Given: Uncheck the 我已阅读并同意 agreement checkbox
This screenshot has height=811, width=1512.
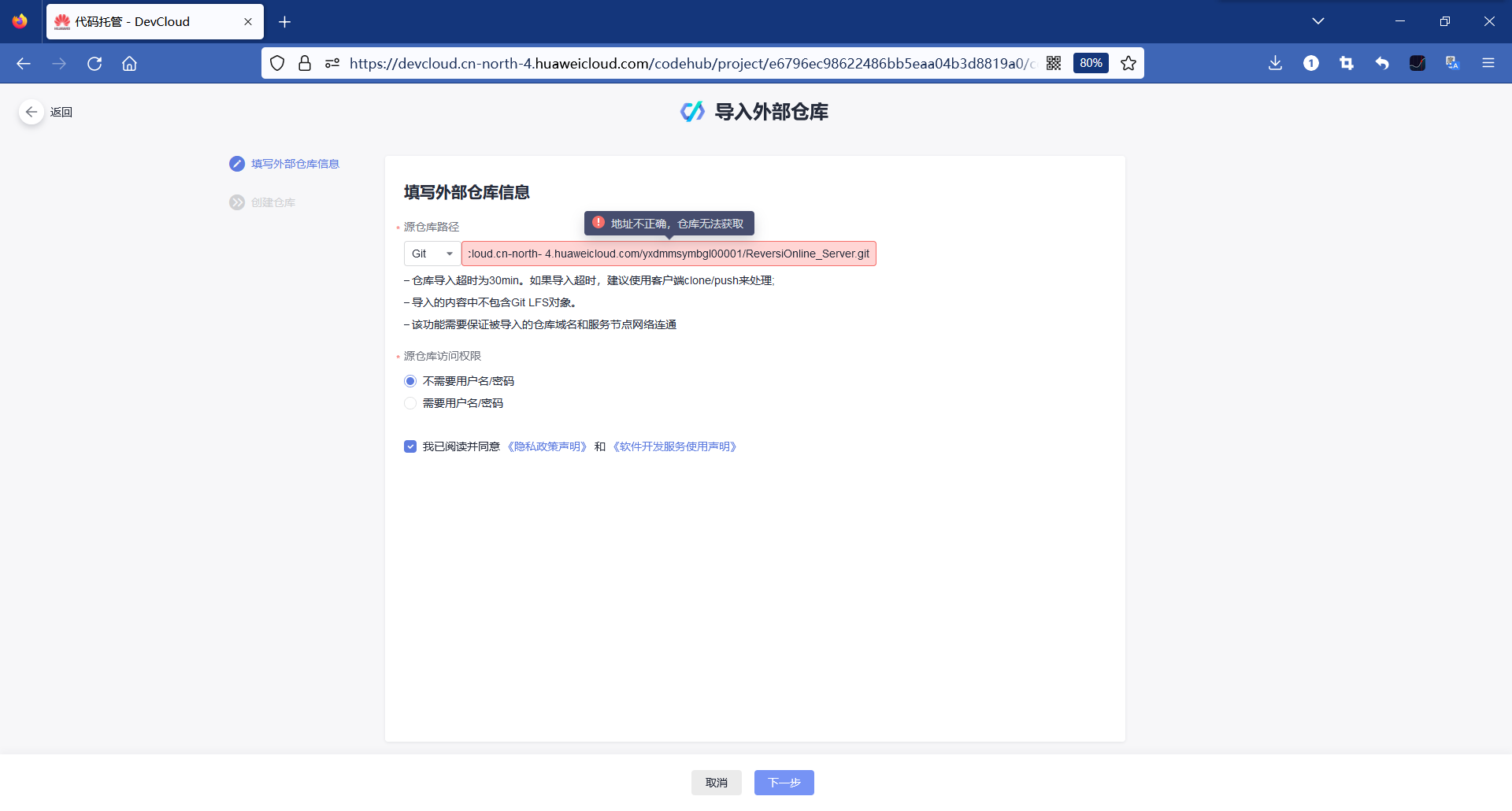Looking at the screenshot, I should point(410,446).
